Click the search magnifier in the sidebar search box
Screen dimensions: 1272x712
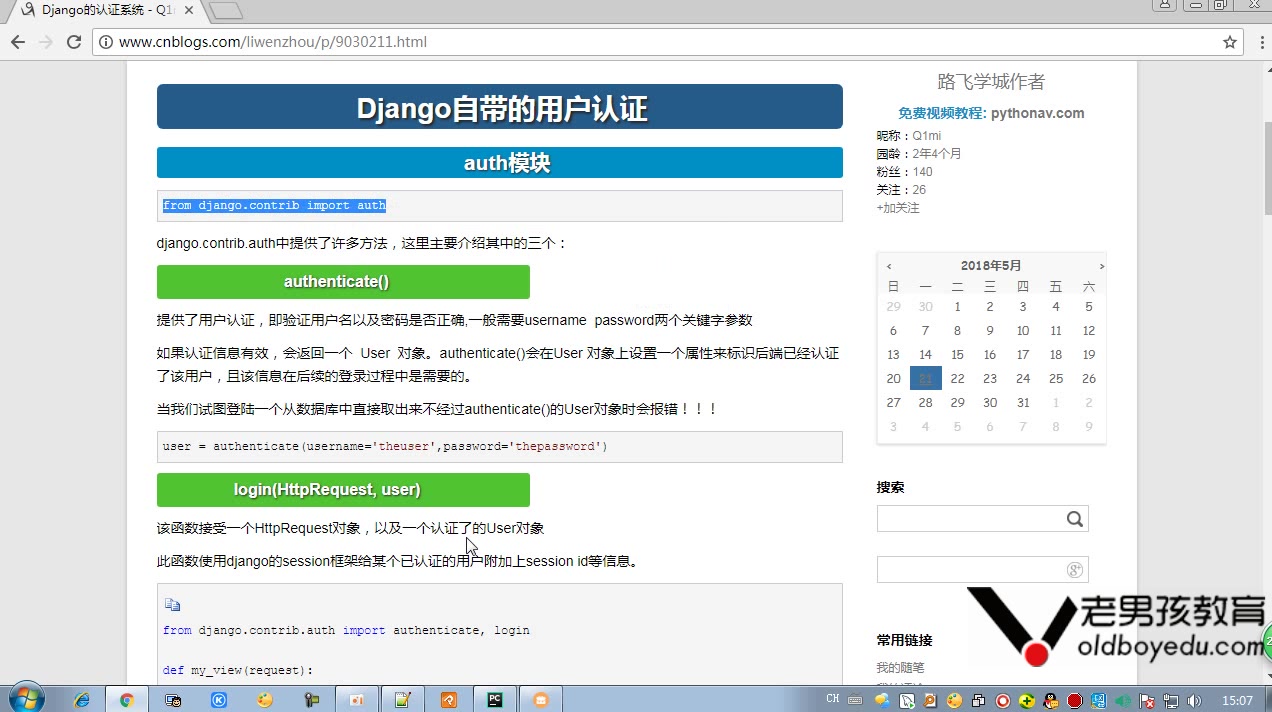click(x=1075, y=519)
